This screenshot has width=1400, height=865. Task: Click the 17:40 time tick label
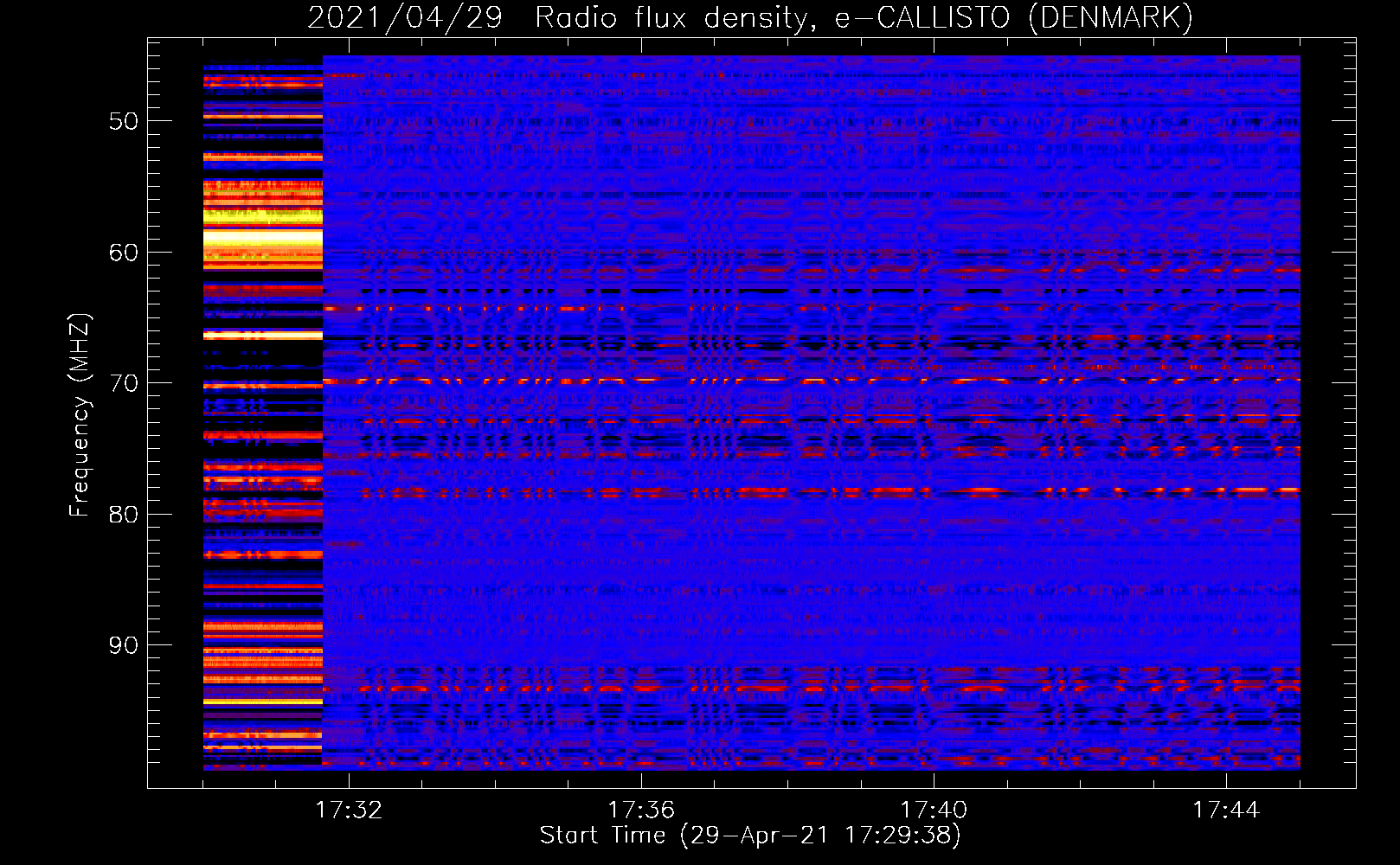(934, 811)
